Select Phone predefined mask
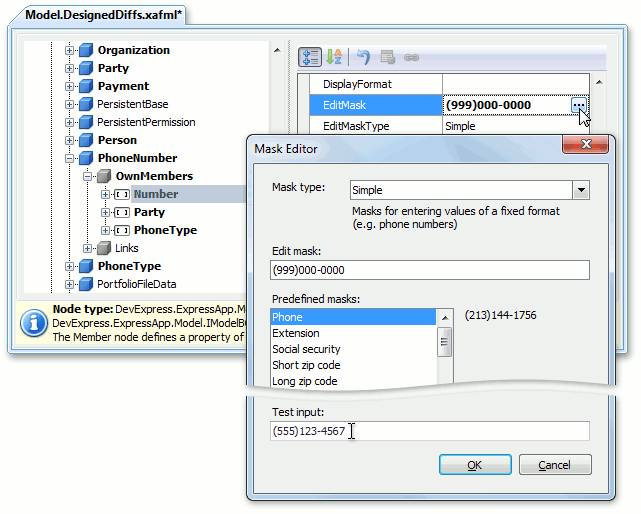 pyautogui.click(x=353, y=317)
